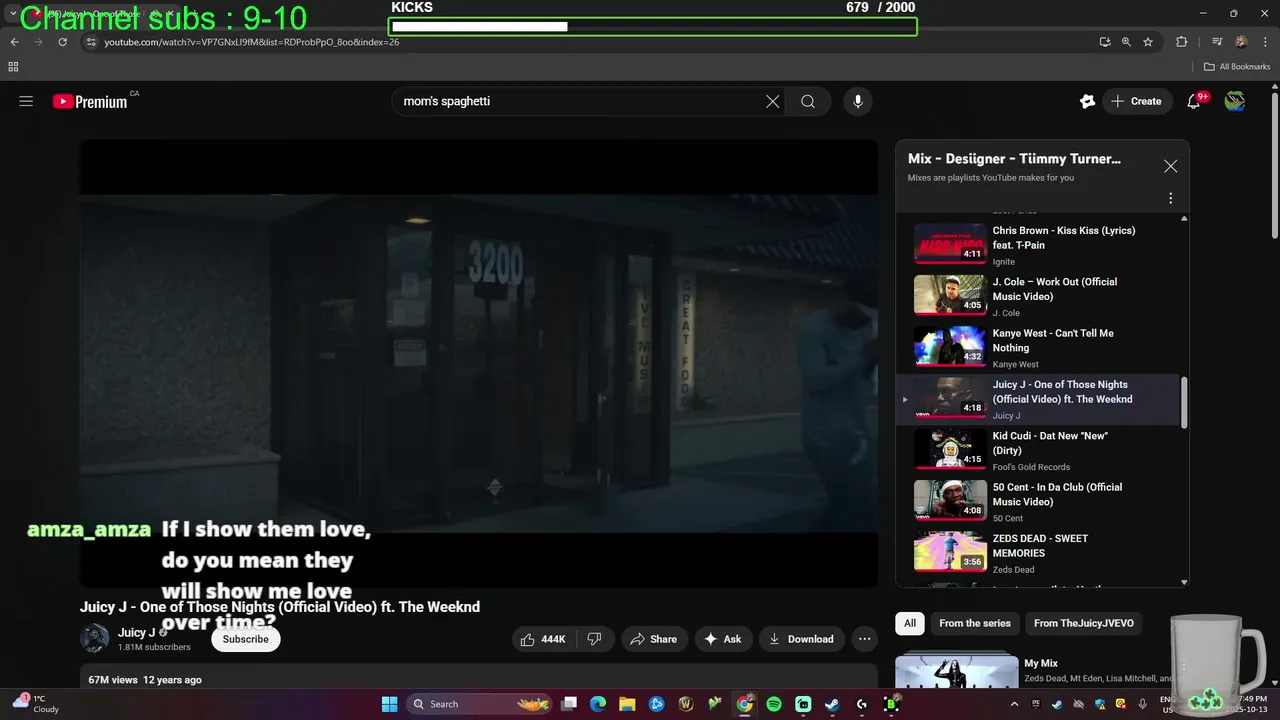
Task: Open weather widget showing Cloudy
Action: [x=36, y=704]
